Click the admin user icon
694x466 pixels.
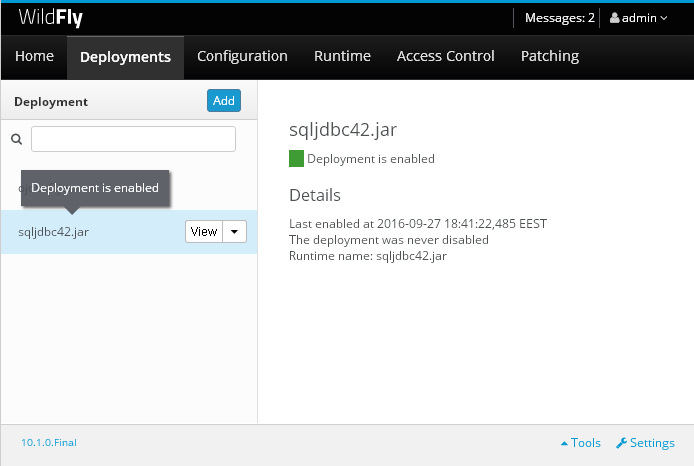614,18
